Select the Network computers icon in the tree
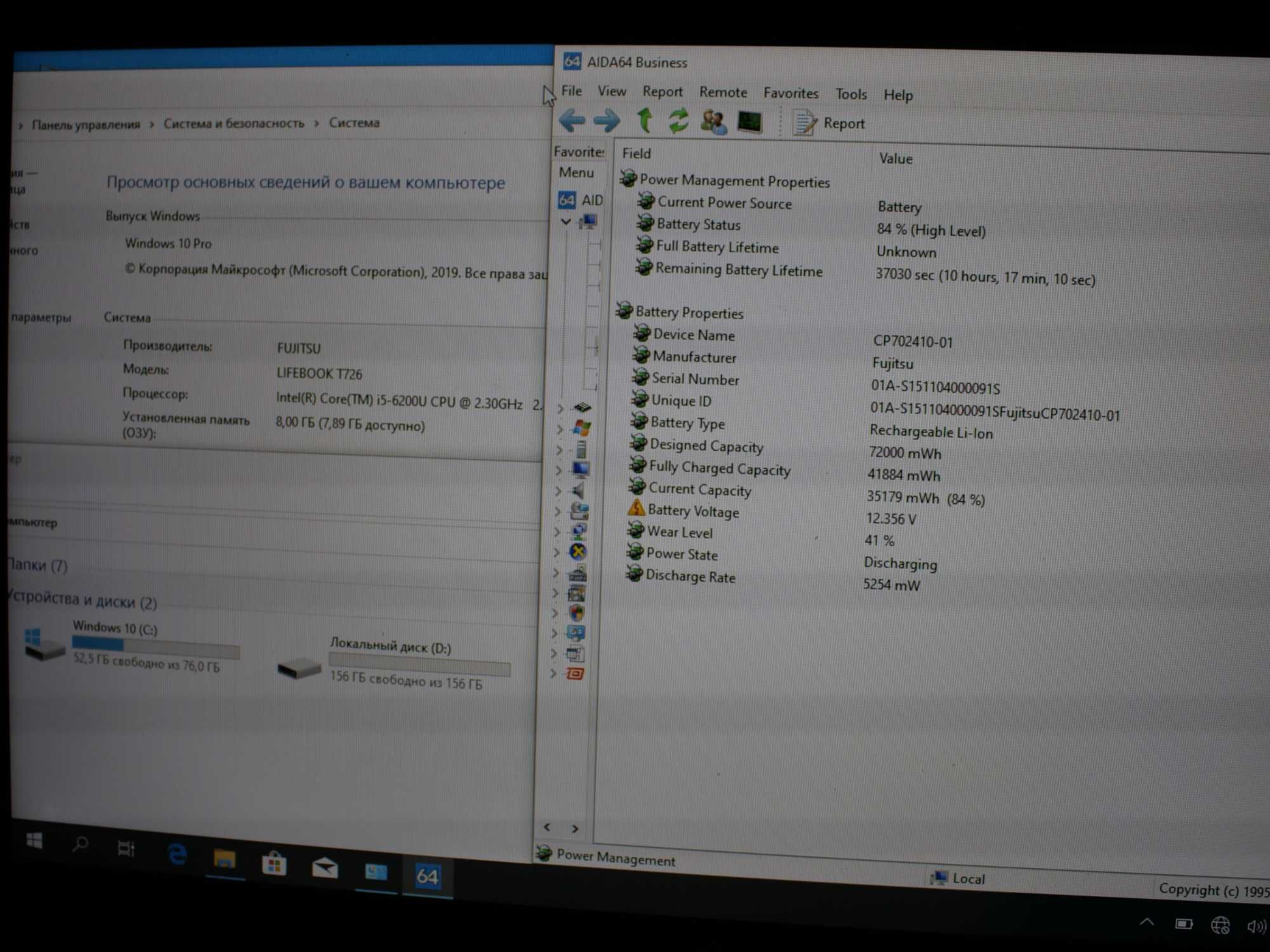This screenshot has width=1270, height=952. click(578, 531)
